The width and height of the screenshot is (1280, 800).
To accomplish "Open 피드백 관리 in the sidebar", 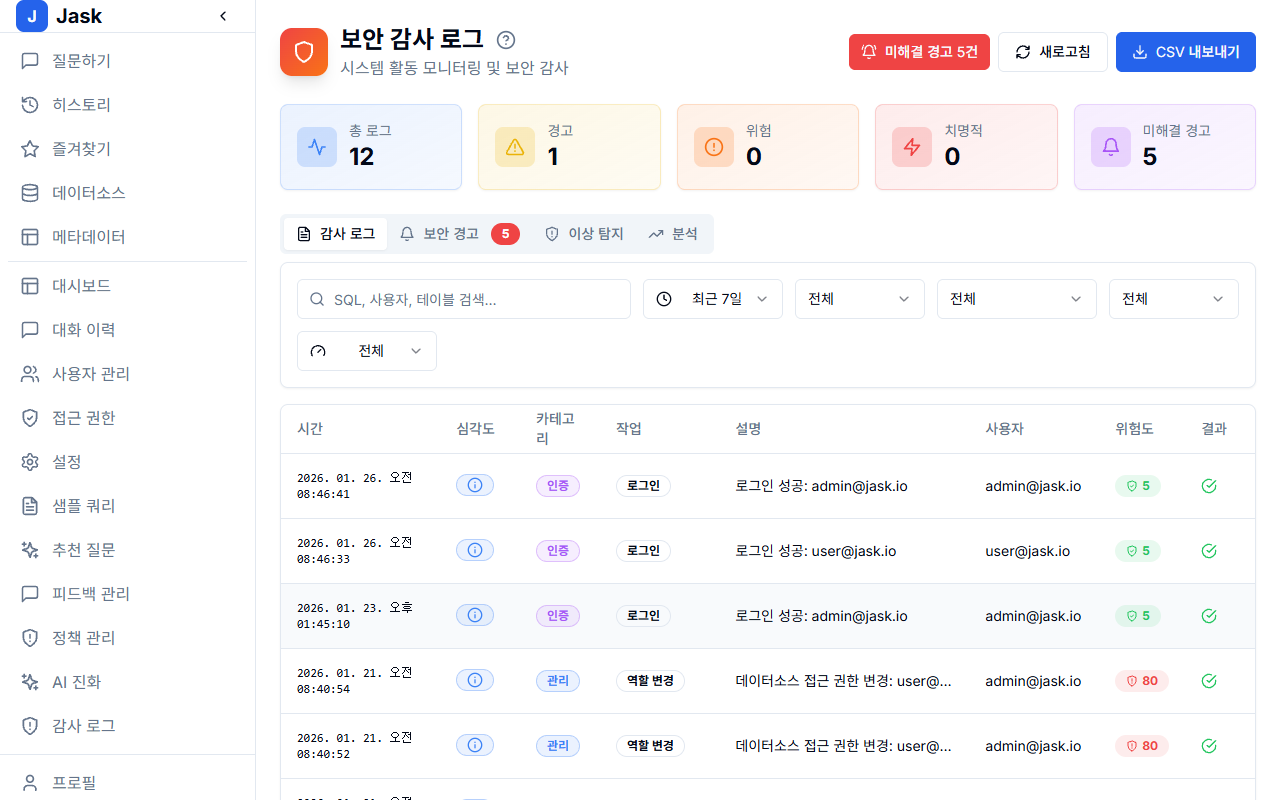I will click(128, 594).
